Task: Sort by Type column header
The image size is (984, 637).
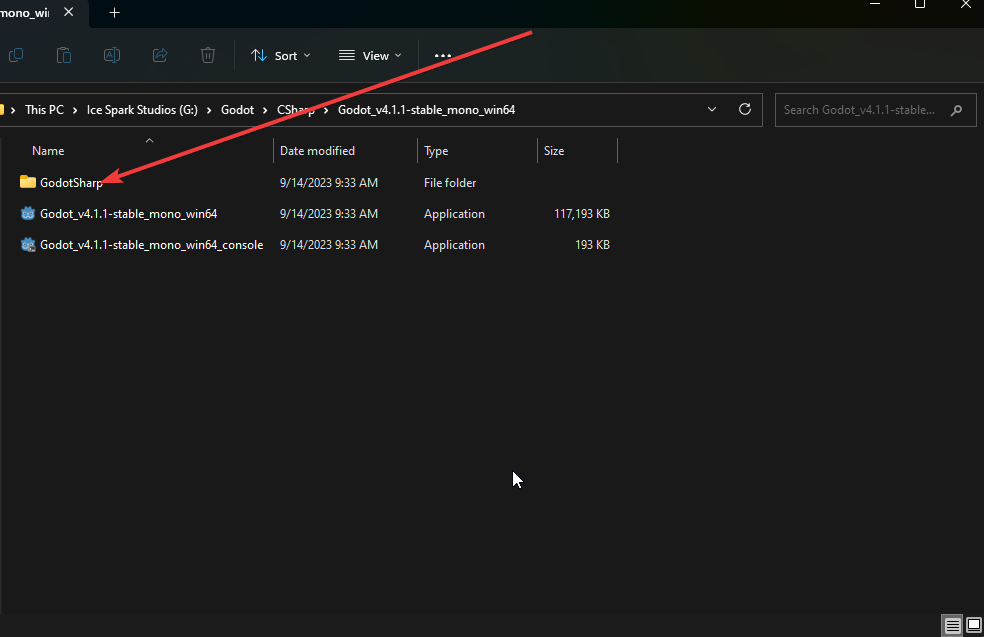Action: [x=436, y=151]
